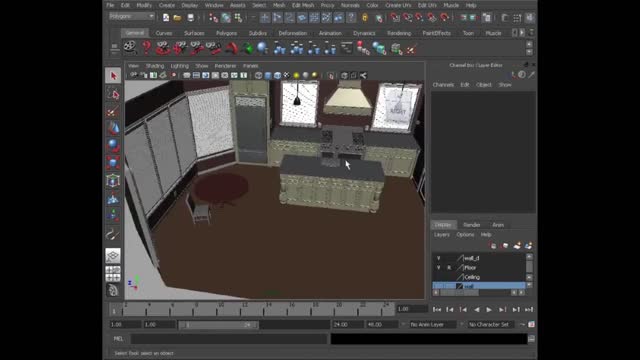640x360 pixels.
Task: Activate the Paint Selection tool
Action: tap(113, 111)
